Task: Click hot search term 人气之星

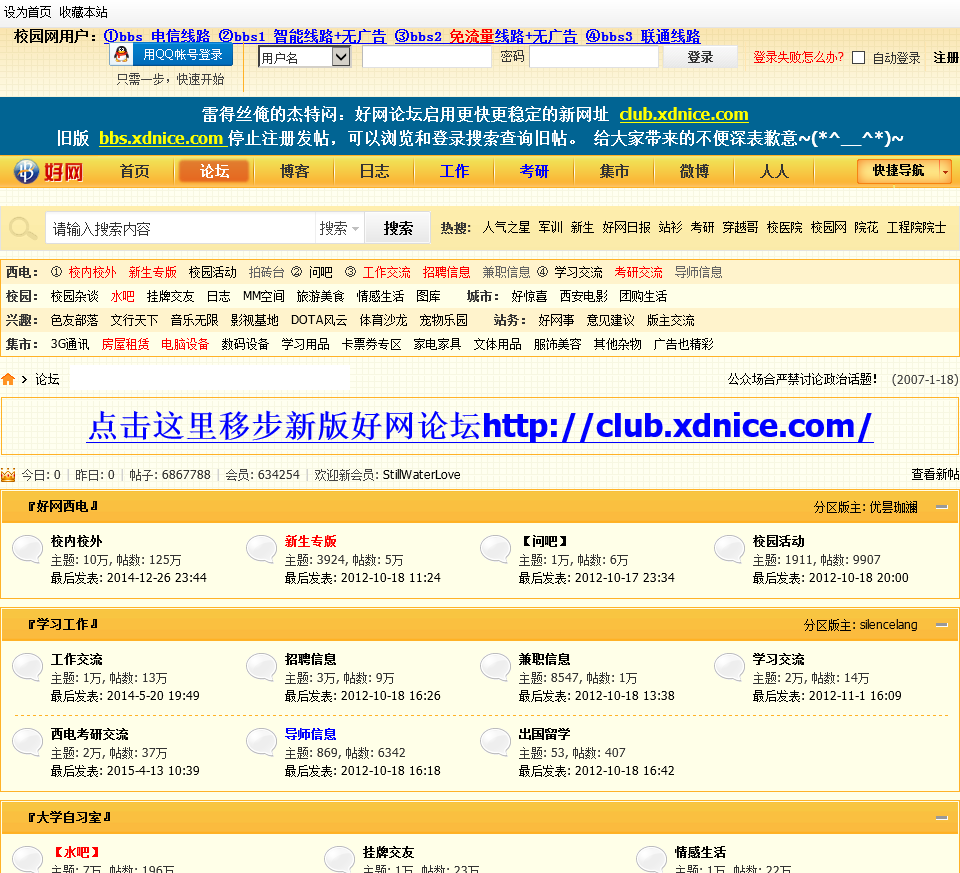Action: pyautogui.click(x=506, y=228)
